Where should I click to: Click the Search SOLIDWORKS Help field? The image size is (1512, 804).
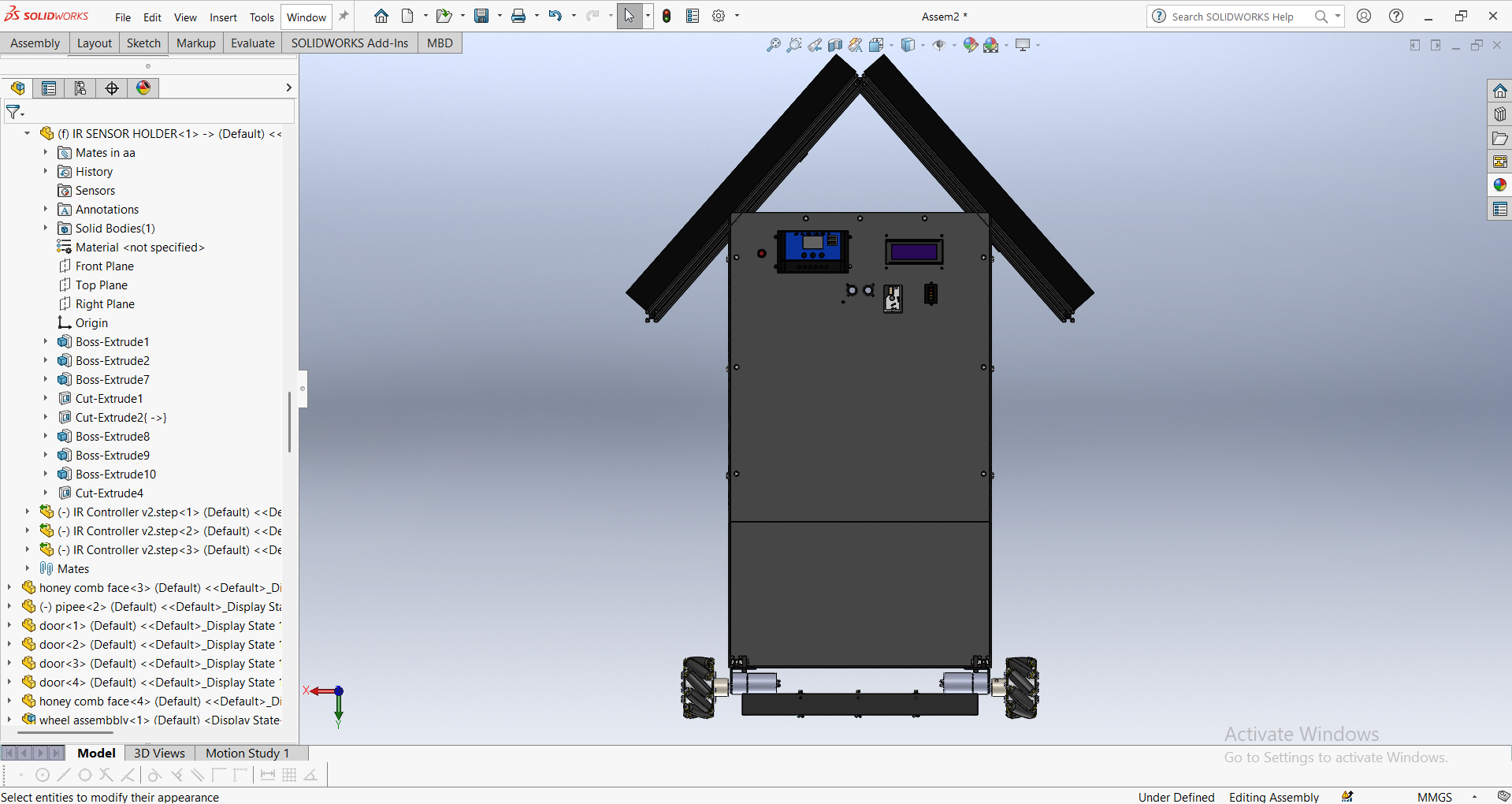point(1232,17)
